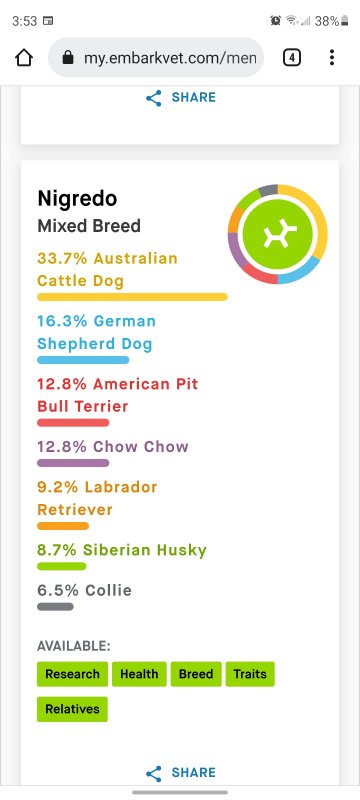The image size is (360, 800).
Task: Select the 12.8% Chow Chow label
Action: tap(113, 446)
